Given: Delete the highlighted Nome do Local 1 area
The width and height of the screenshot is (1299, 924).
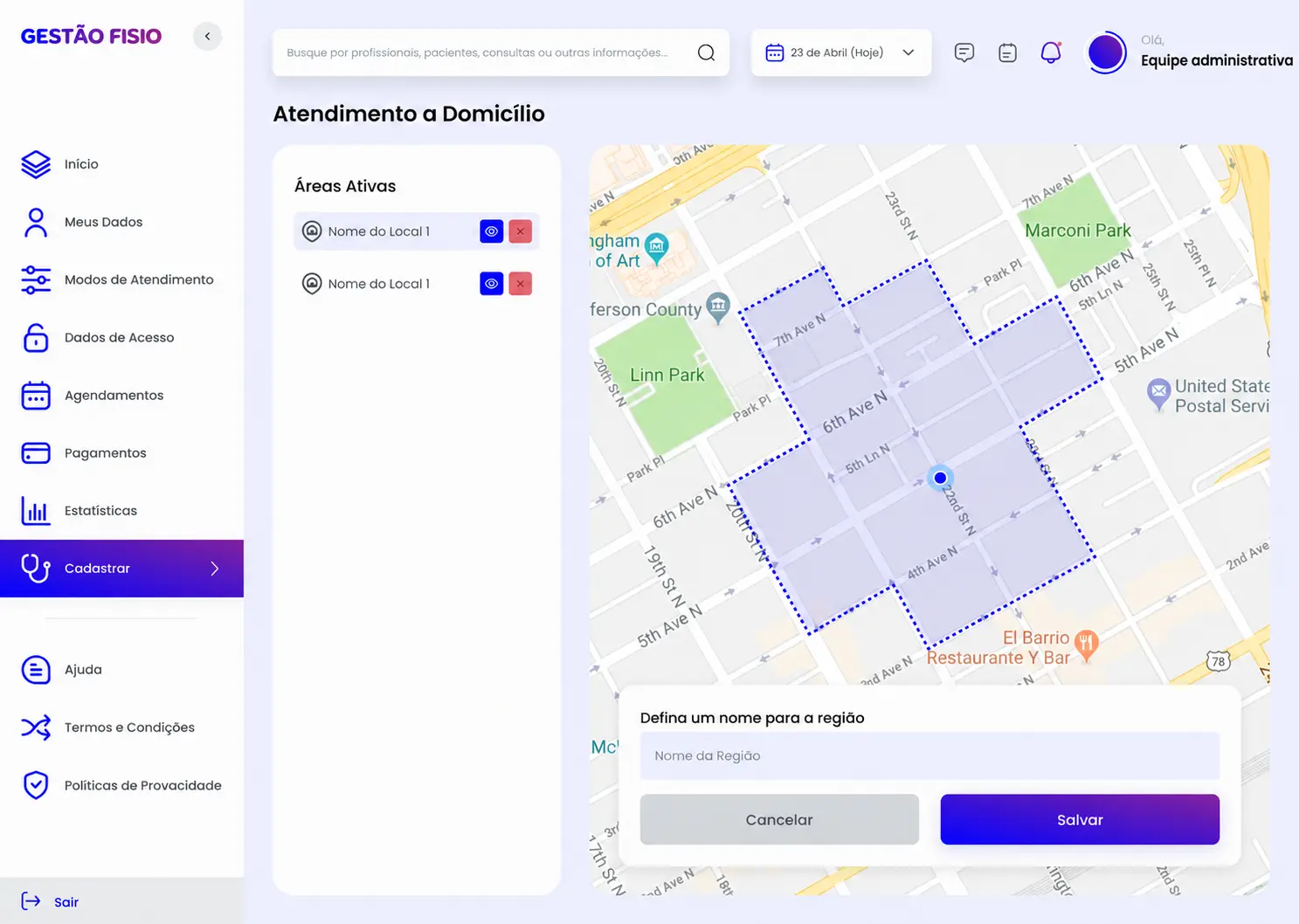Looking at the screenshot, I should click(521, 231).
